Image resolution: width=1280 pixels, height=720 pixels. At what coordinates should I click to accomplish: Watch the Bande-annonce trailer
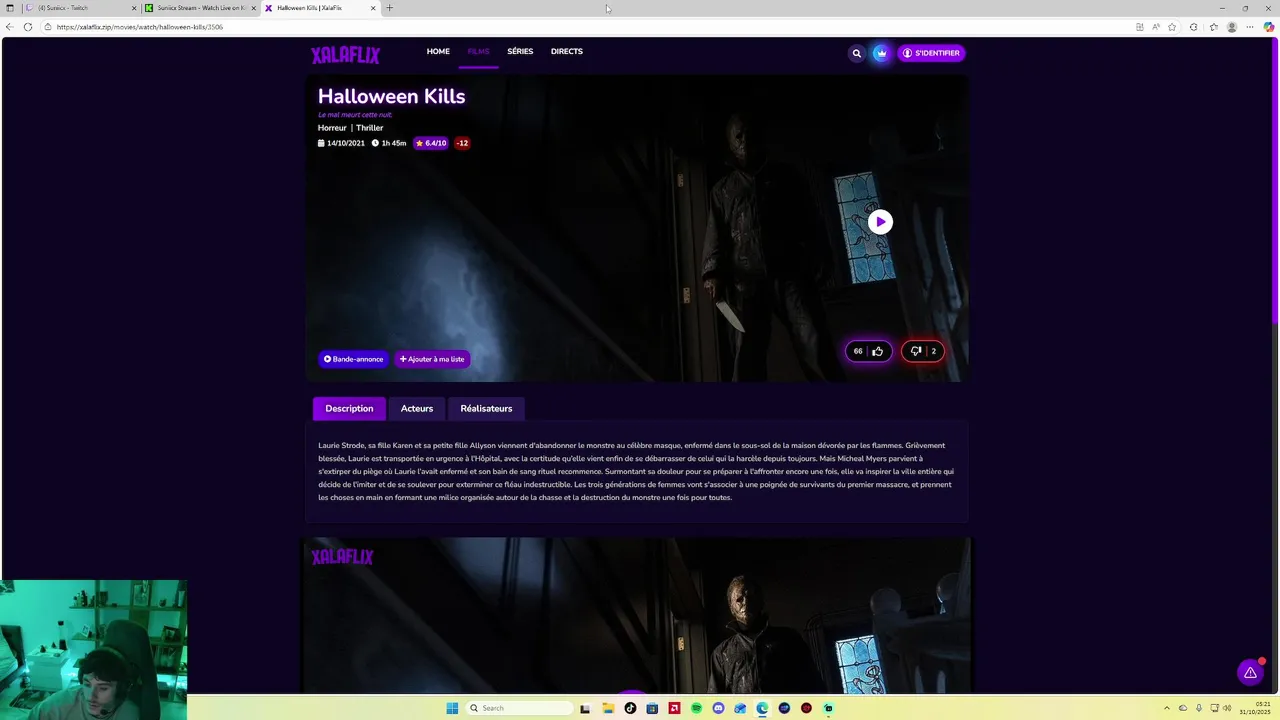[x=353, y=359]
